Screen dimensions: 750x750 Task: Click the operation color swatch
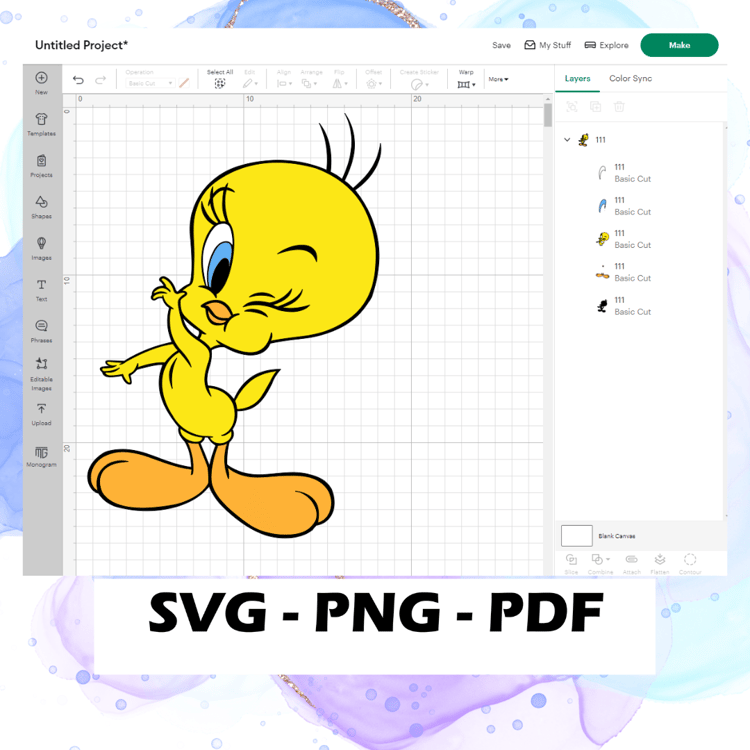(x=184, y=83)
